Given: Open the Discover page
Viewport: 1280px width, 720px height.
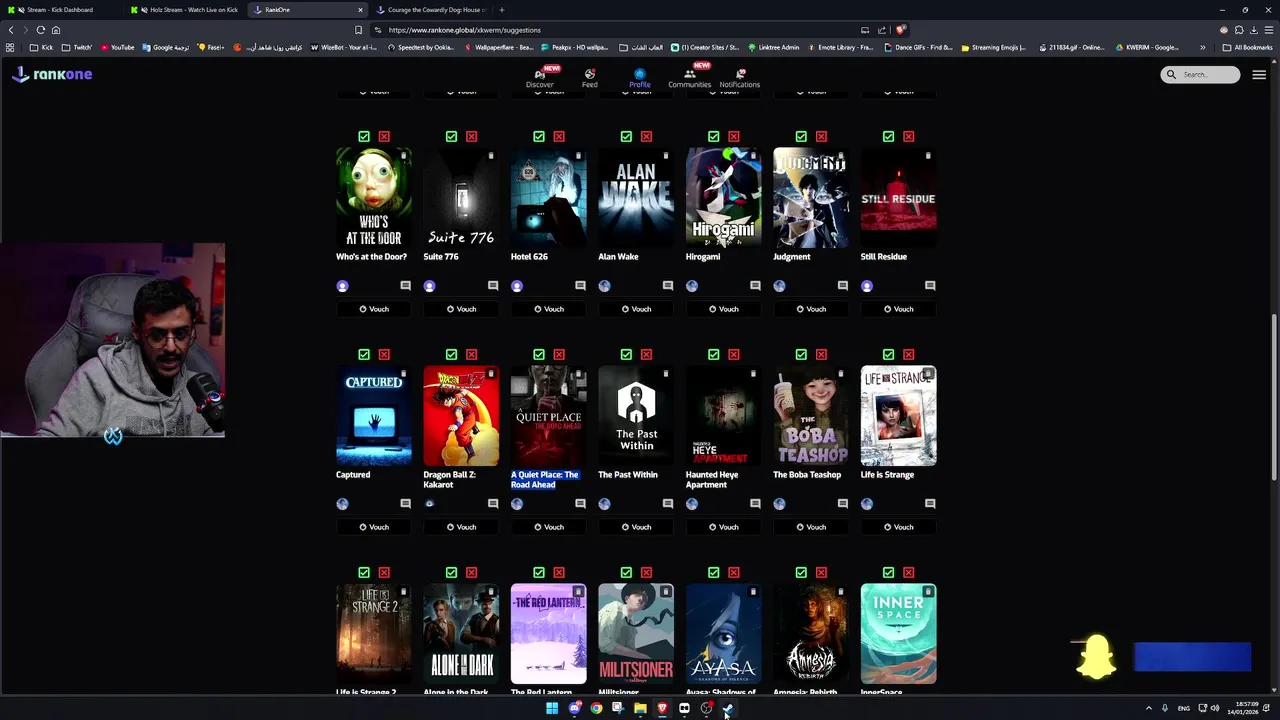Looking at the screenshot, I should click(x=540, y=78).
